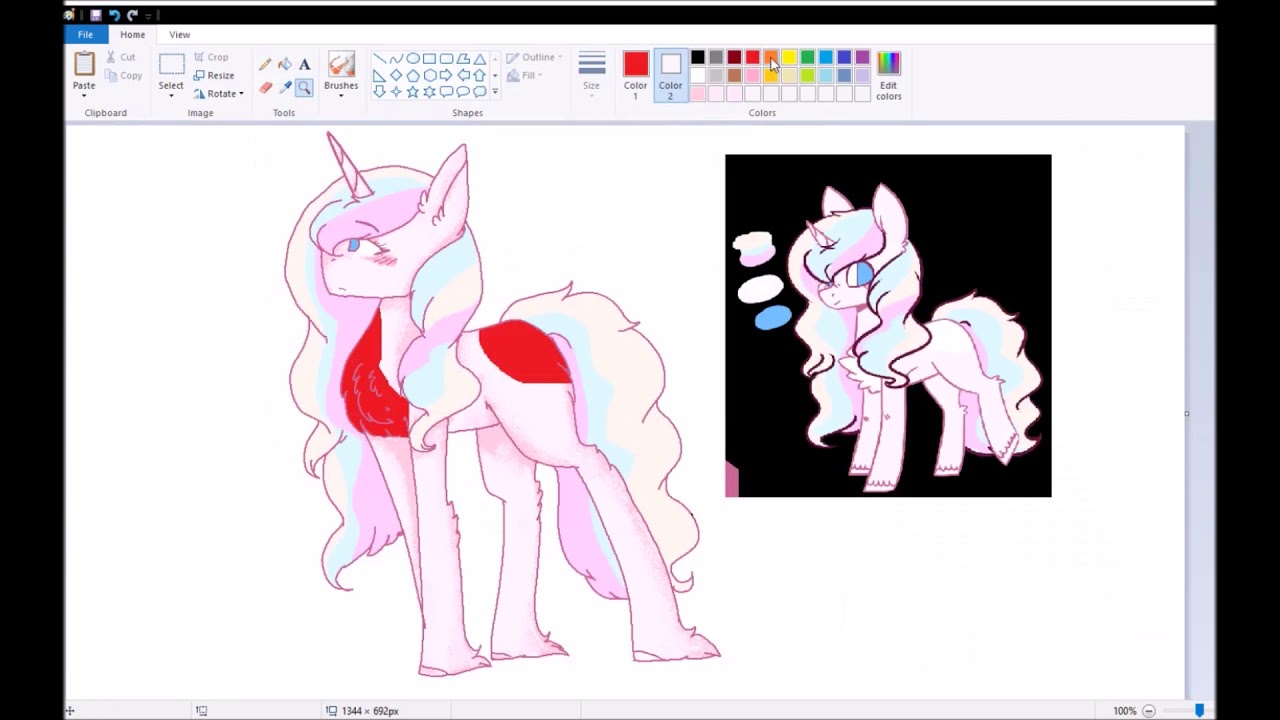Choose the Up arrow shape
1280x720 pixels.
click(481, 75)
